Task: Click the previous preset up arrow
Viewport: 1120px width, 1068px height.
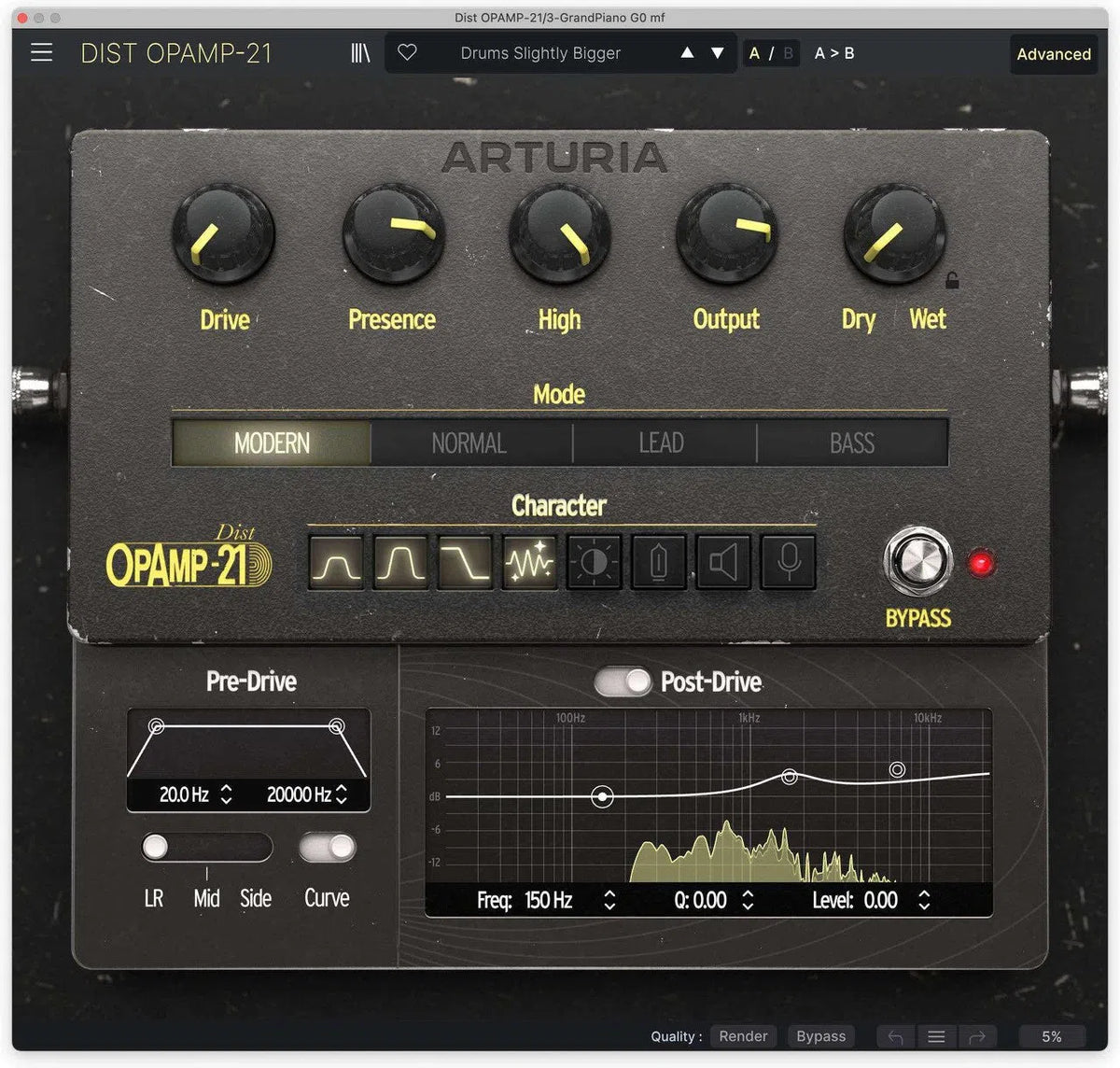Action: (x=687, y=53)
